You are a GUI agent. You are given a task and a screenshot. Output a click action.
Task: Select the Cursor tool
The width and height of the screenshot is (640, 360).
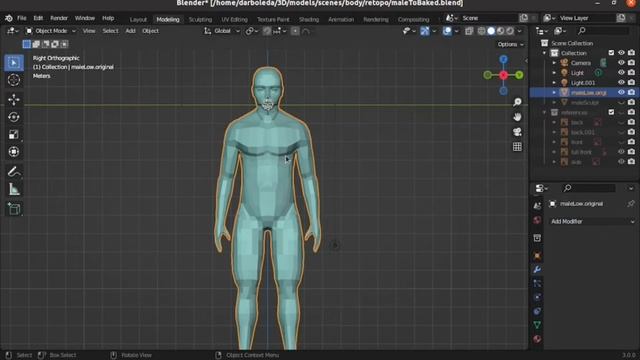click(14, 80)
